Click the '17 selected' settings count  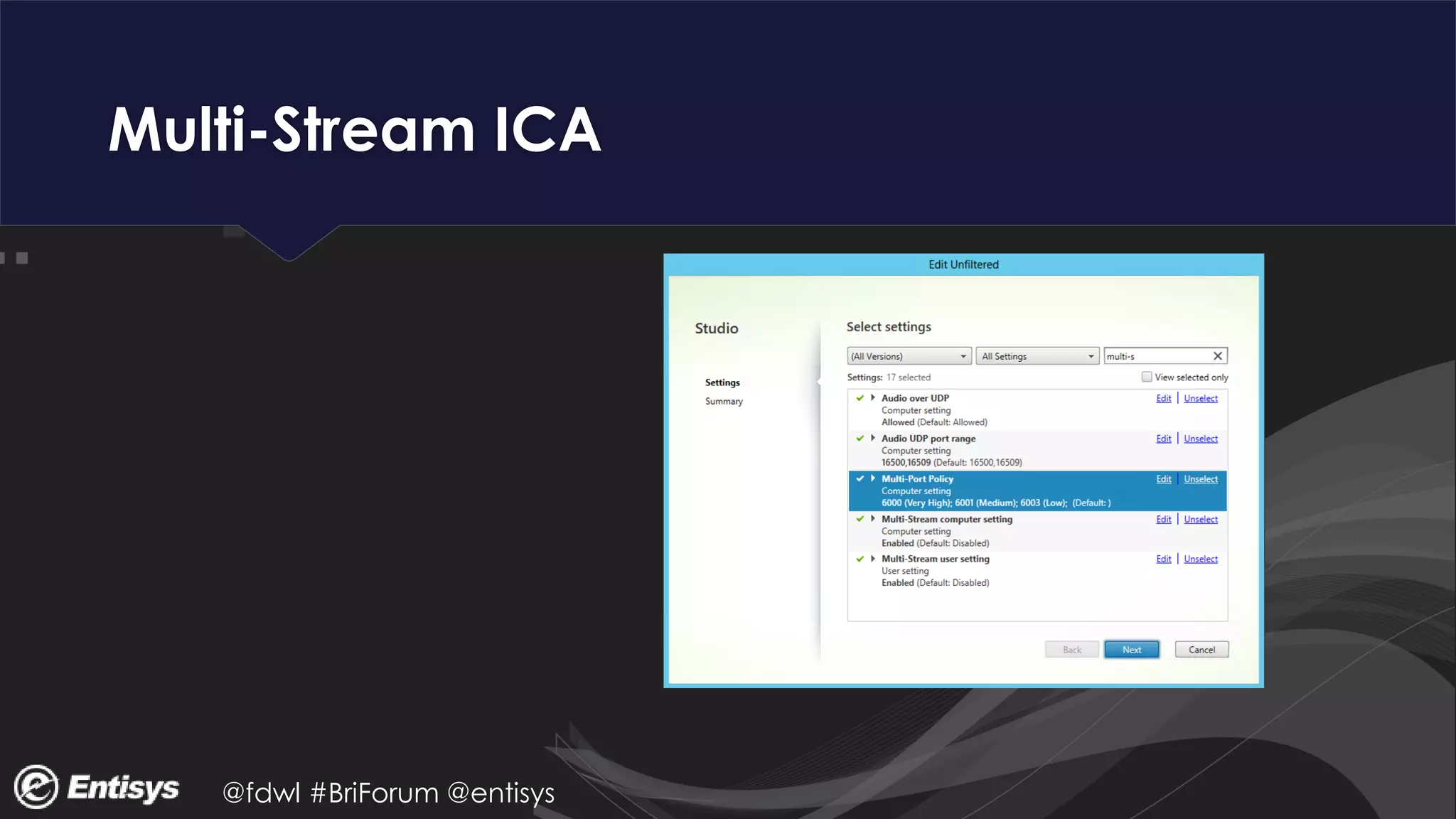[x=908, y=378]
